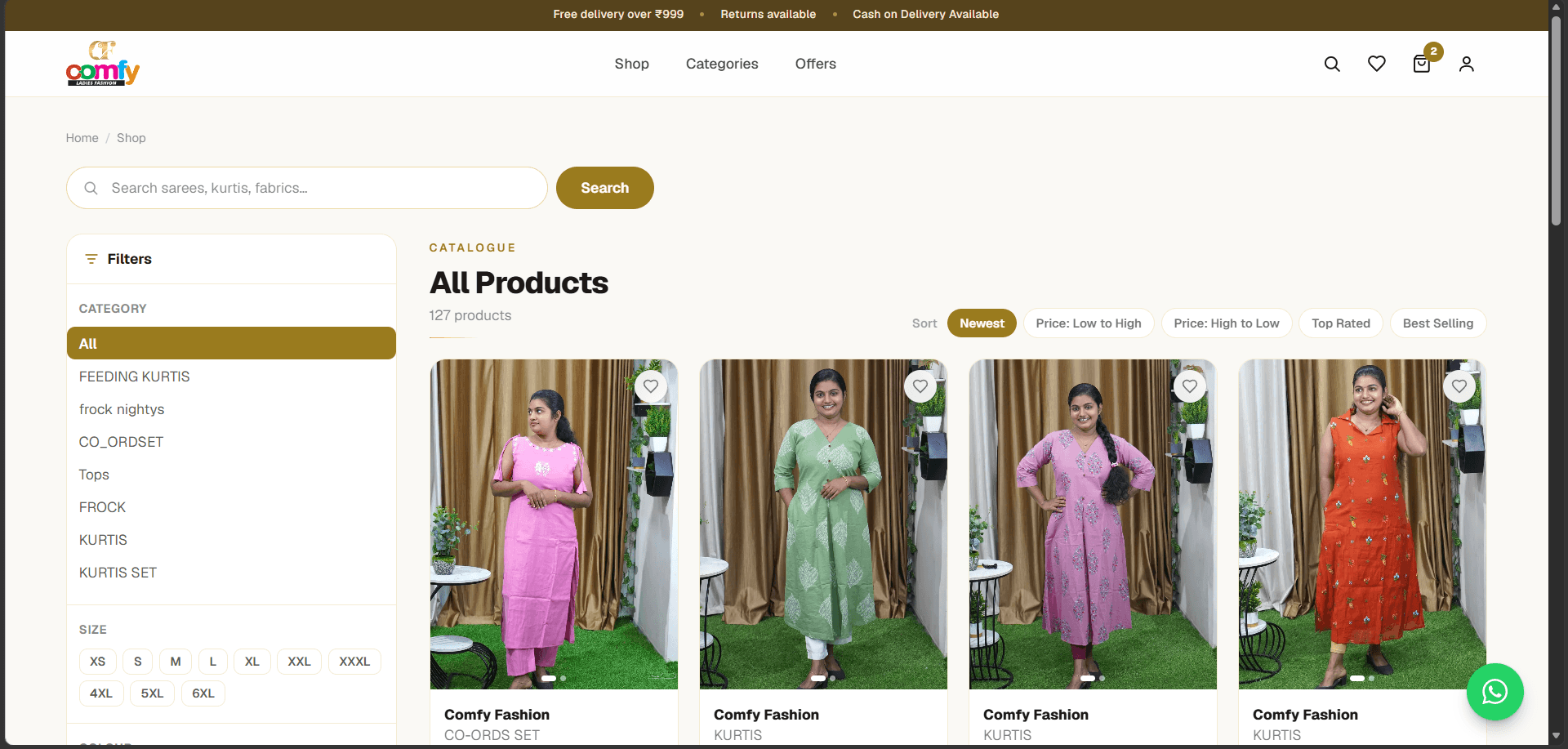Sort by Best Selling

(1438, 323)
